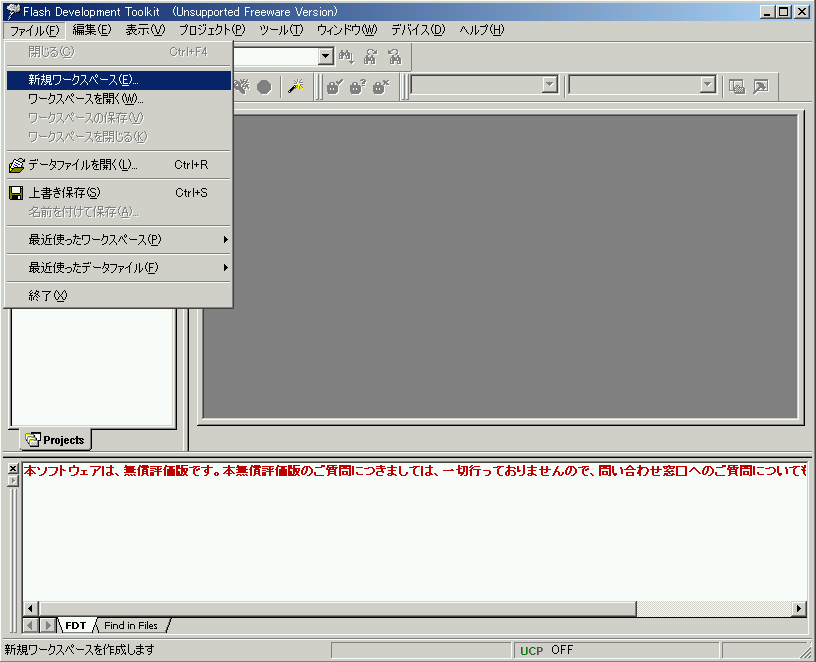Screen dimensions: 816x662
Task: Click the Ctrl+R shortcut text
Action: pyautogui.click(x=191, y=165)
